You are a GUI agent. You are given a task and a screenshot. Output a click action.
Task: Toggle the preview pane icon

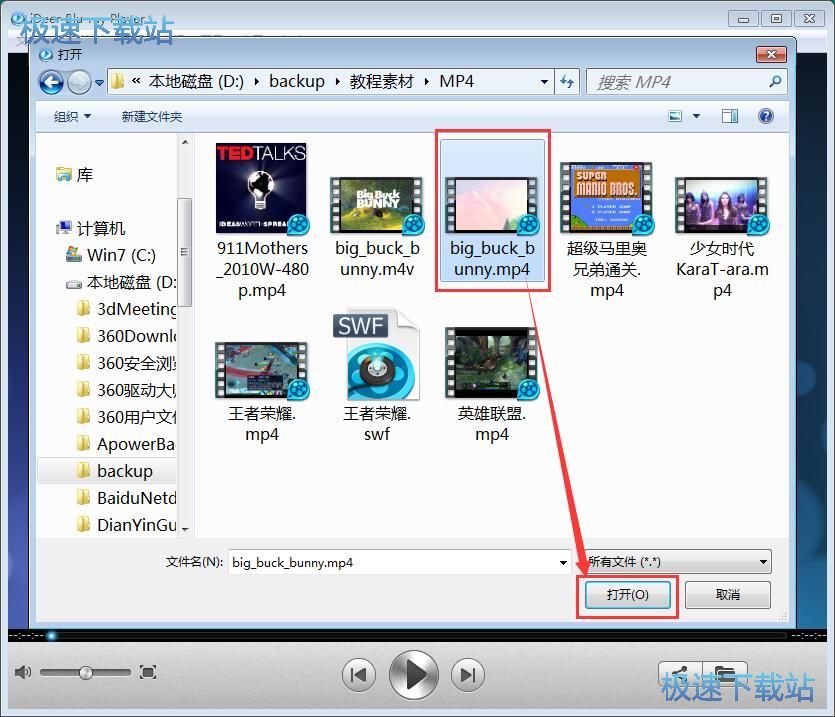tap(730, 116)
